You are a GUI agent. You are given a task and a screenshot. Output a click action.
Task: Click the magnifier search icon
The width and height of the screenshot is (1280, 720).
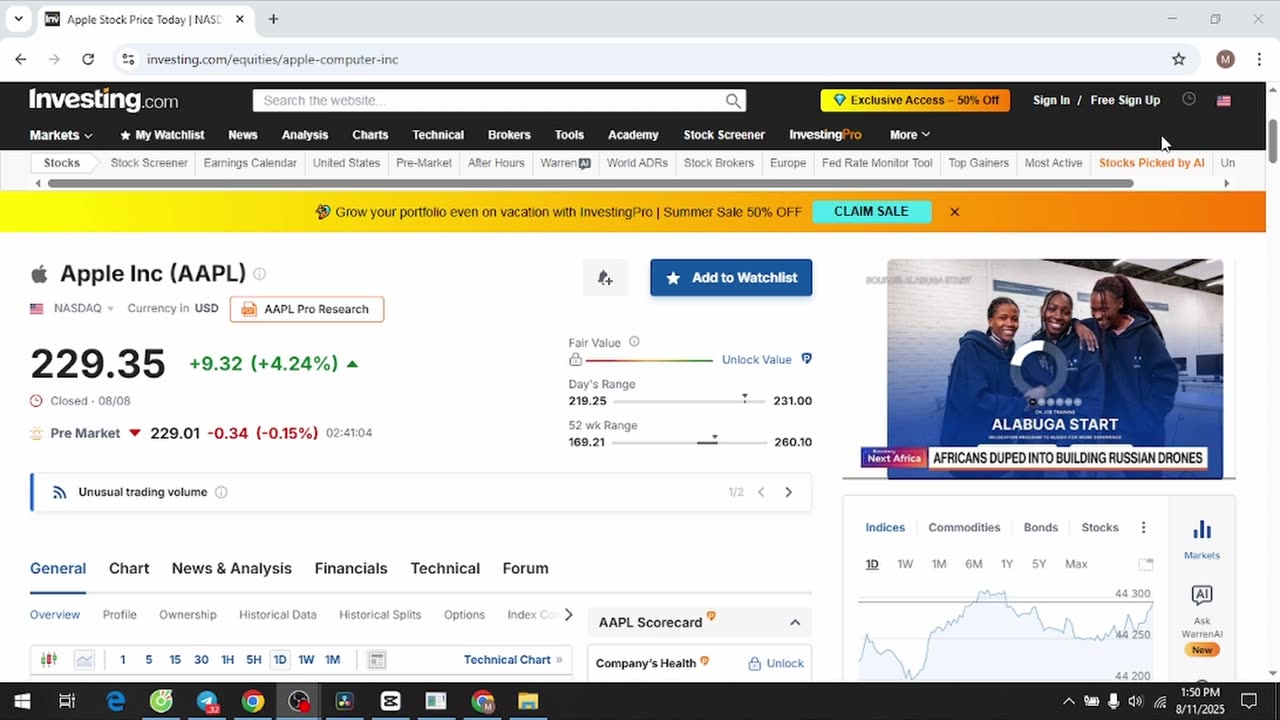[x=733, y=100]
